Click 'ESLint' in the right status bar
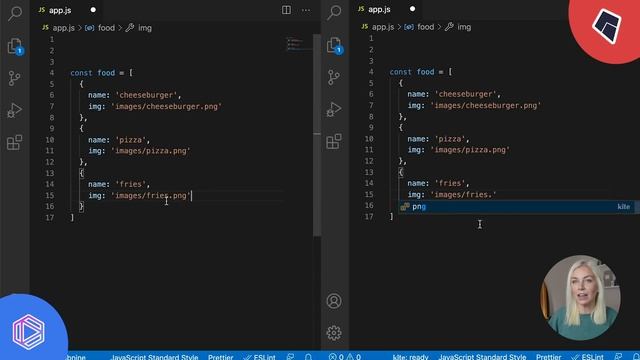 pos(588,357)
